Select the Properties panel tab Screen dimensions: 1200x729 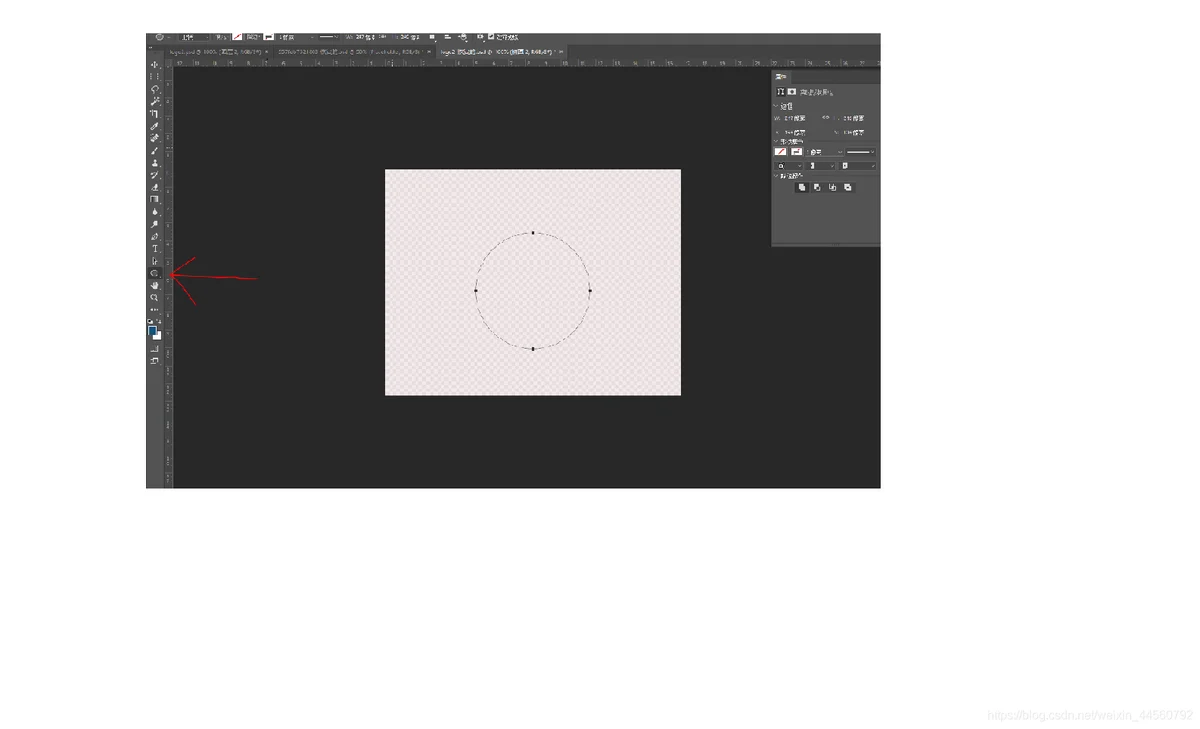[780, 77]
